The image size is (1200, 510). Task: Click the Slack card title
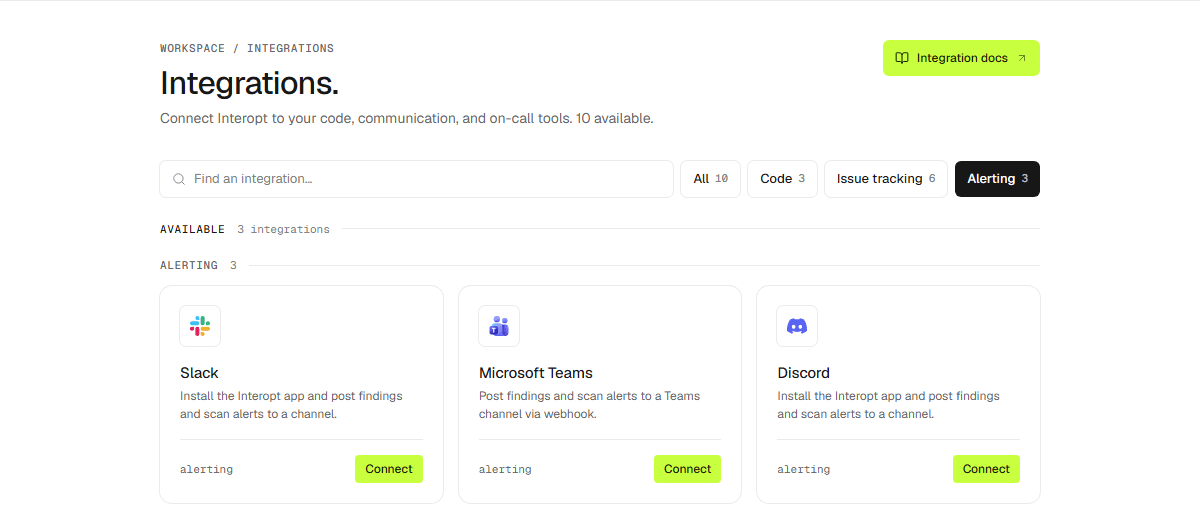199,373
